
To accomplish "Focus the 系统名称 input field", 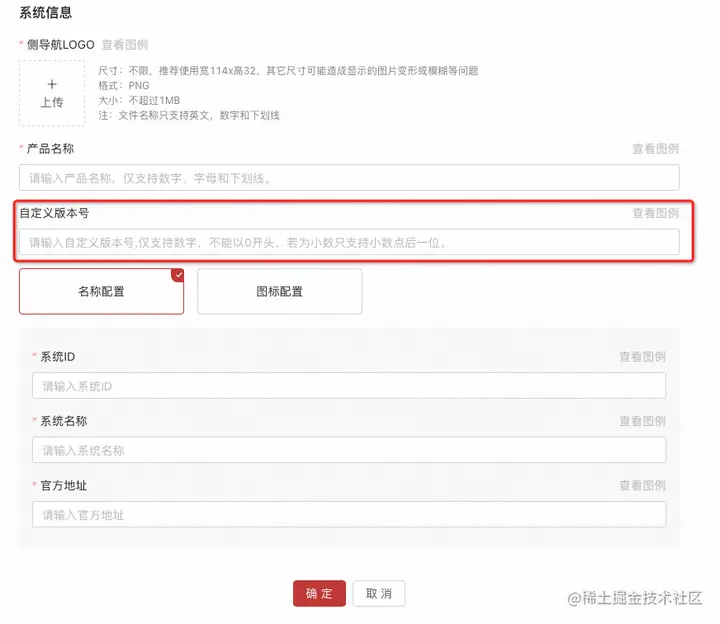I will point(349,450).
